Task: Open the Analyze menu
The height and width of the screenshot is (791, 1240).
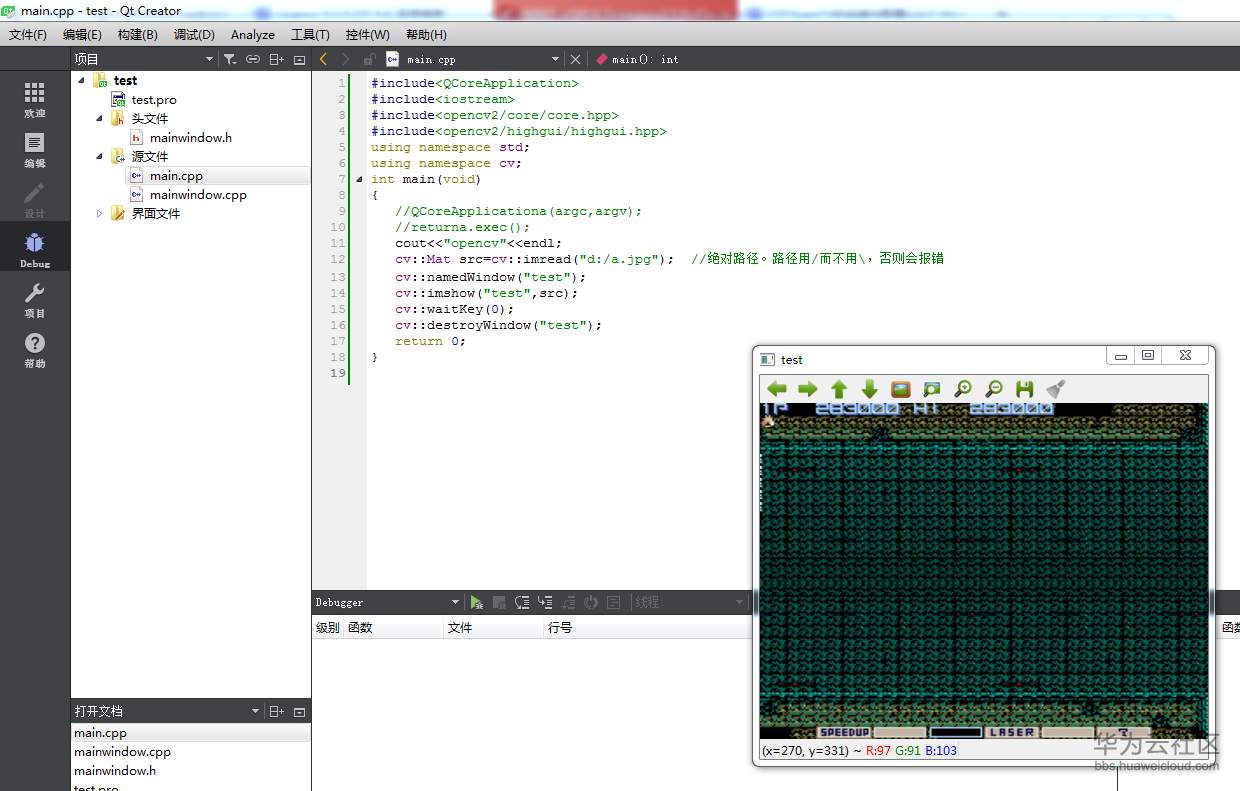Action: (x=253, y=34)
